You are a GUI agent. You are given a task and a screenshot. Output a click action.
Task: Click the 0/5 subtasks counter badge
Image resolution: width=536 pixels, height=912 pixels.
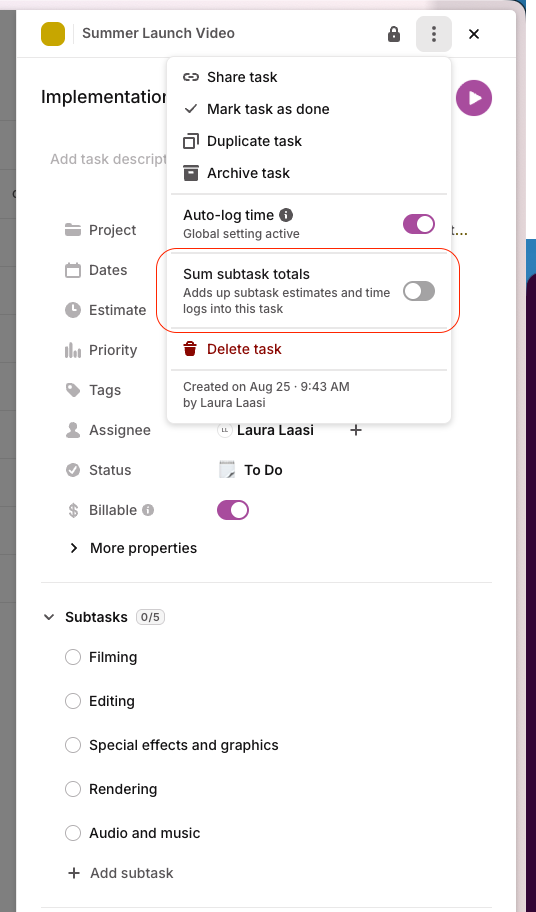[151, 617]
